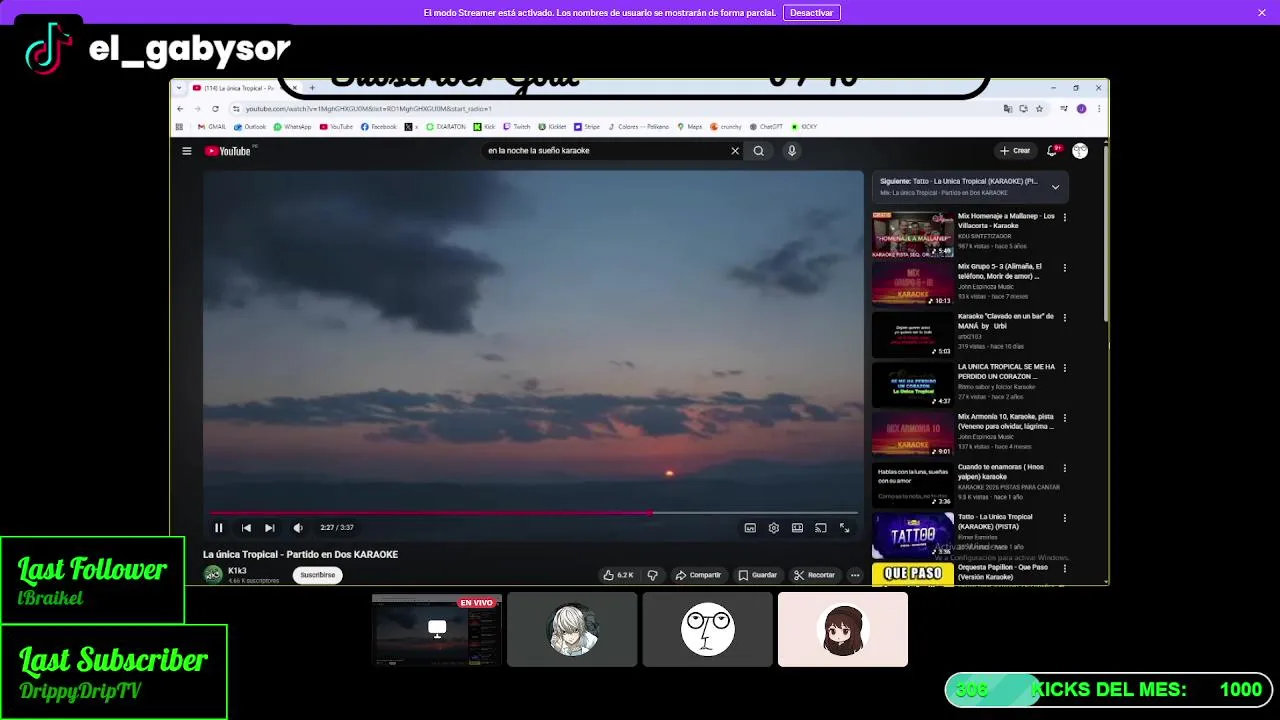The height and width of the screenshot is (720, 1280).
Task: Click the browser address bar URL
Action: (x=368, y=108)
